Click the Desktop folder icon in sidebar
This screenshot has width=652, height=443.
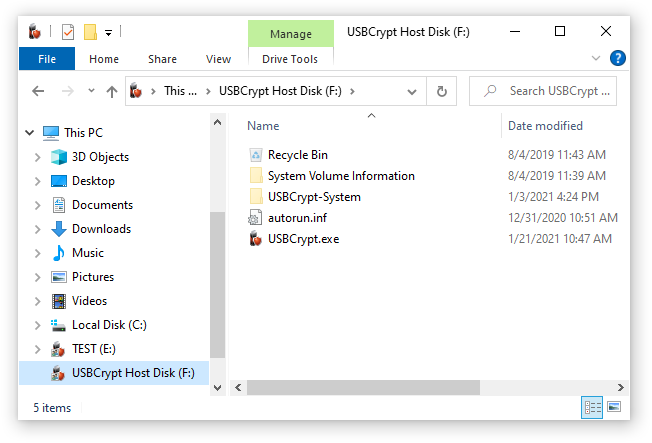coord(59,181)
